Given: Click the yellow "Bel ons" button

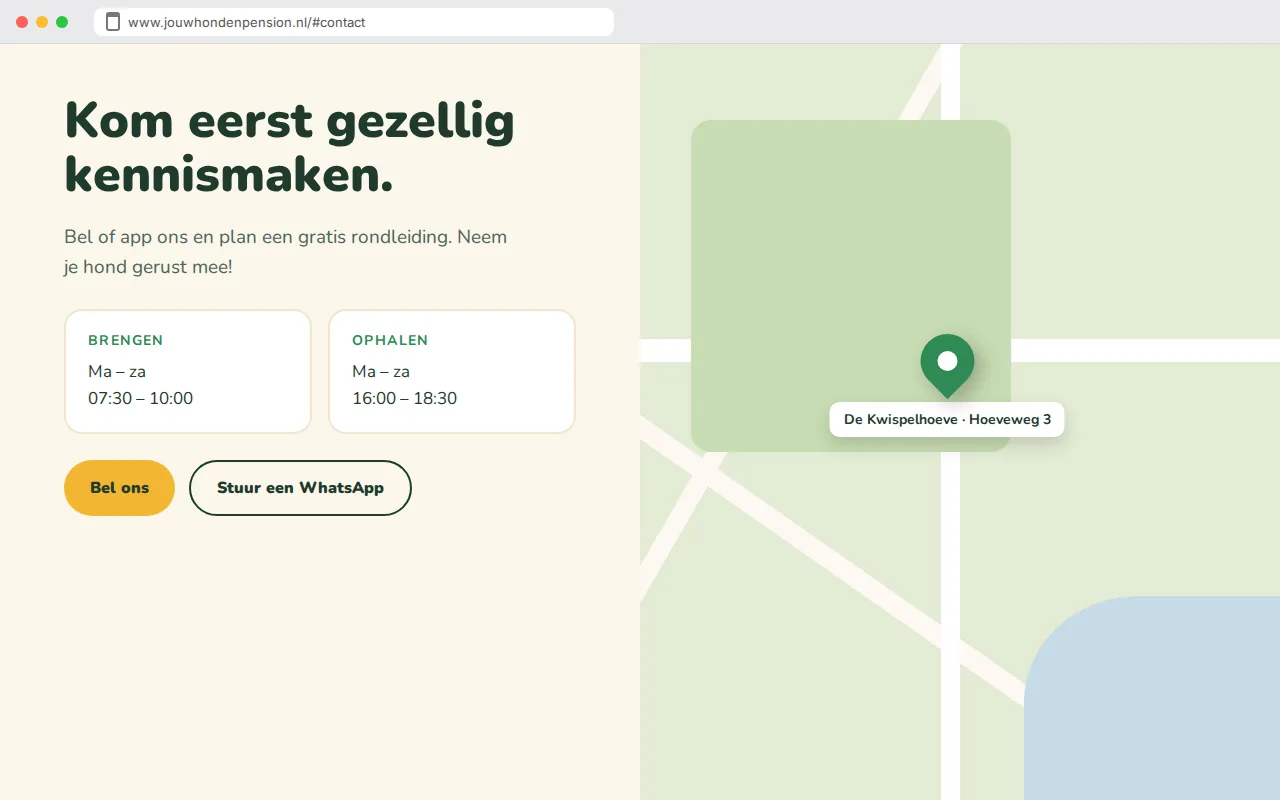Looking at the screenshot, I should click(x=119, y=488).
